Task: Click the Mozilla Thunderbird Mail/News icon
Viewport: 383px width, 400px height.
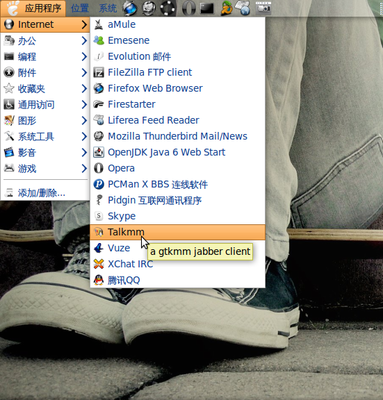Action: tap(98, 136)
